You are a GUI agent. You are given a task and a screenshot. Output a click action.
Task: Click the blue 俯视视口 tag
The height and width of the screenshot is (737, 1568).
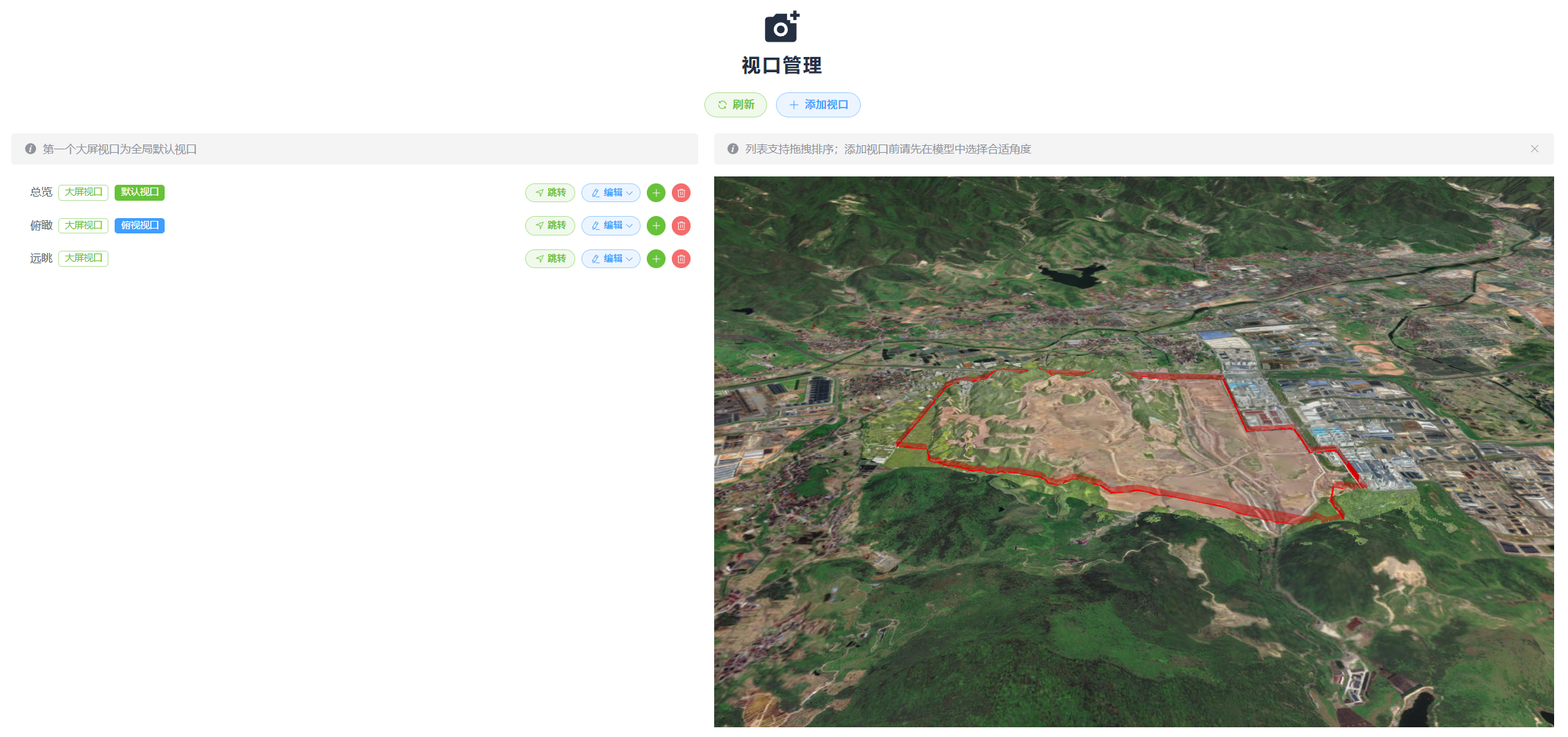[x=140, y=226]
